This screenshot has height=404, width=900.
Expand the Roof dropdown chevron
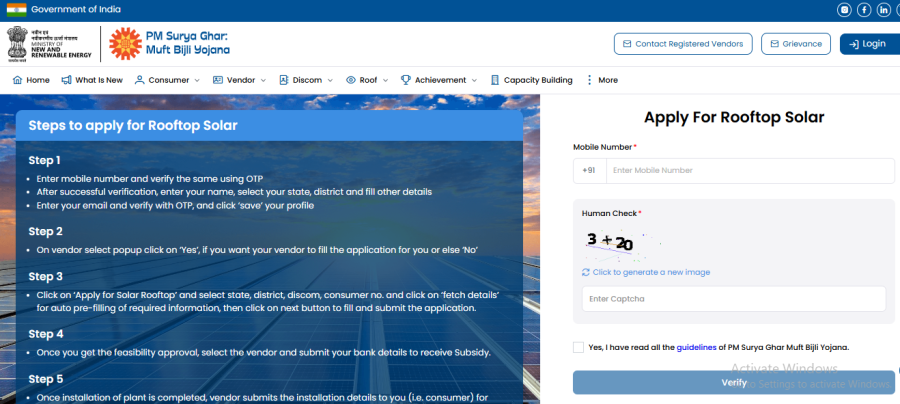385,80
